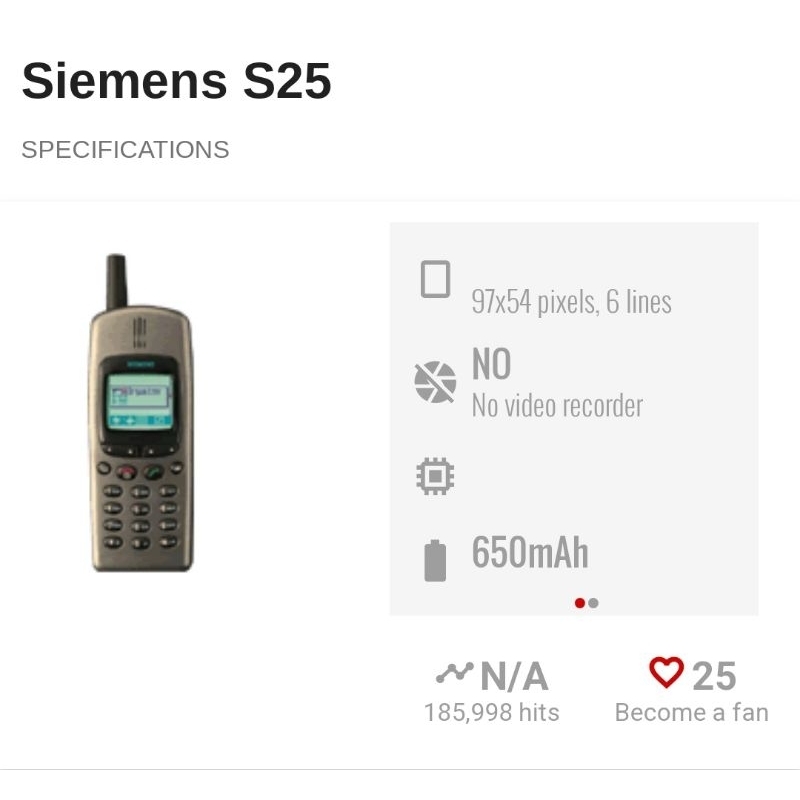Screen dimensions: 800x800
Task: Open the SPECIFICATIONS section
Action: click(x=125, y=149)
